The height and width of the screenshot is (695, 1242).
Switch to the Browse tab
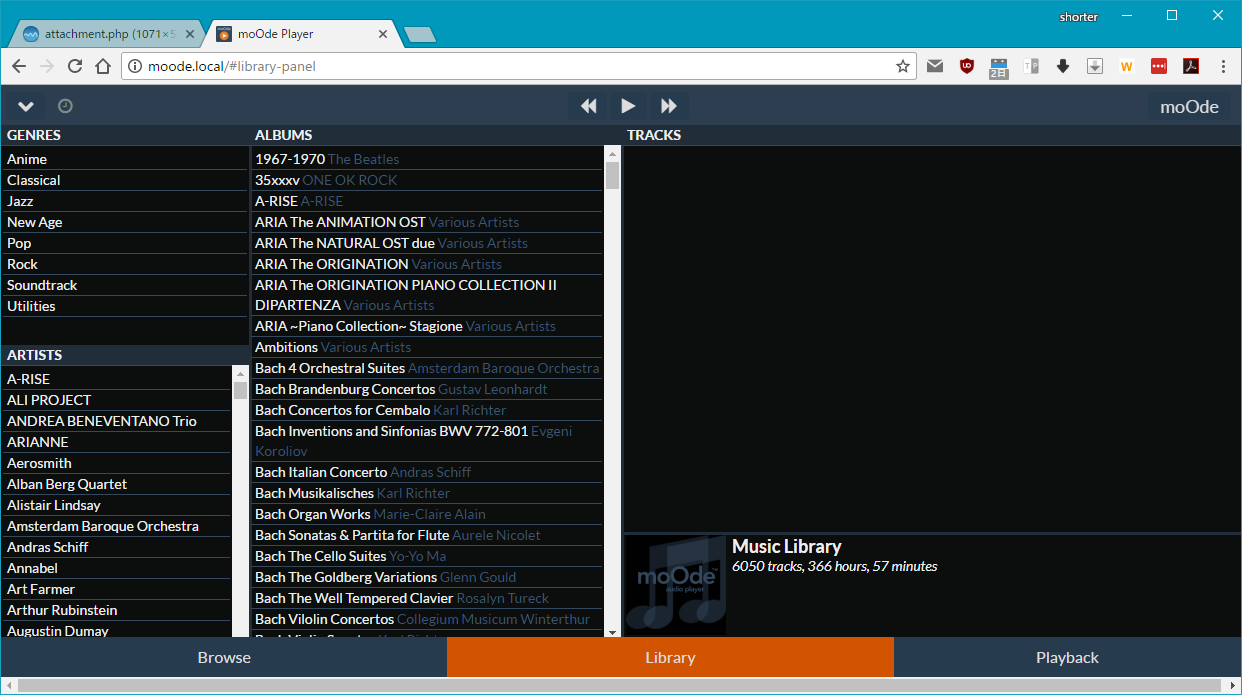click(224, 657)
